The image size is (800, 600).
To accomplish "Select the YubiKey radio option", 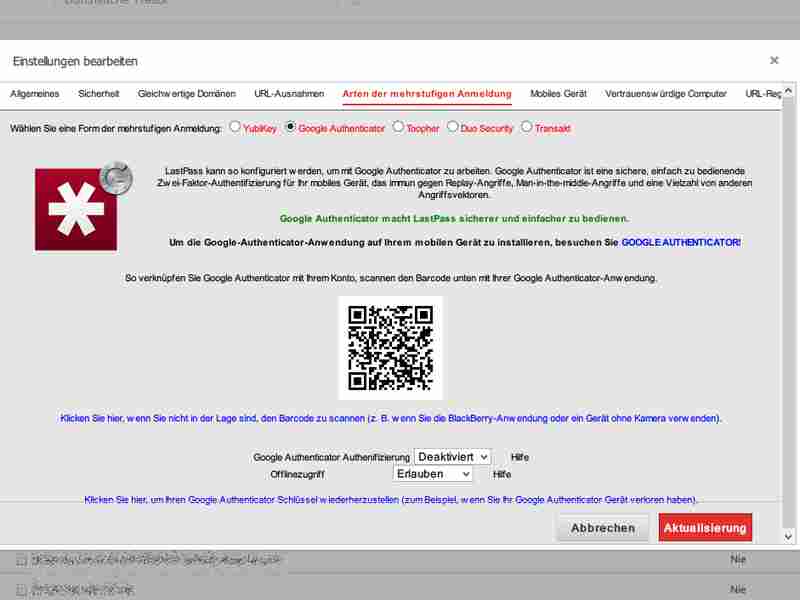I will (235, 127).
